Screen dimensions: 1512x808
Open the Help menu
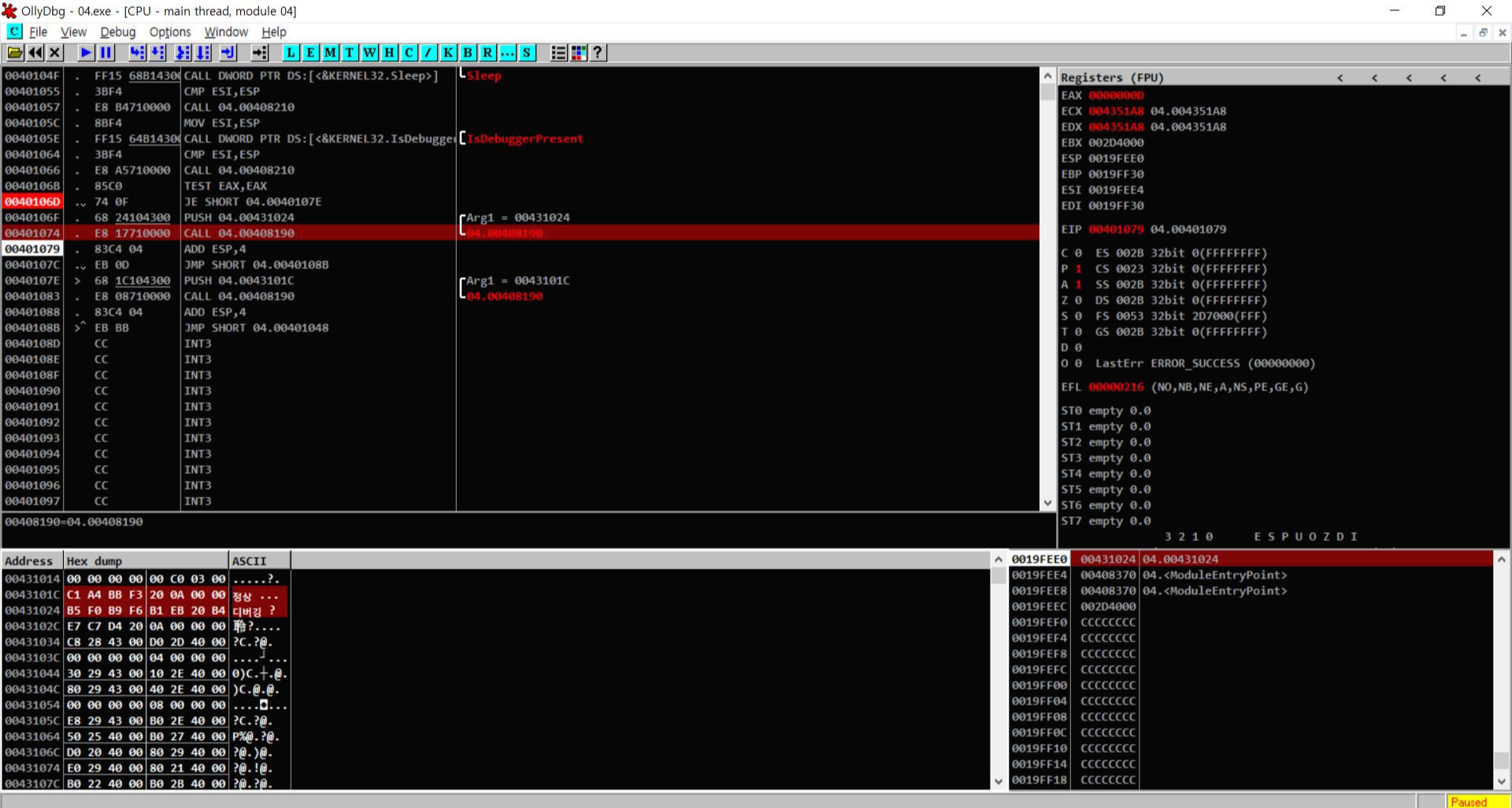(x=274, y=32)
